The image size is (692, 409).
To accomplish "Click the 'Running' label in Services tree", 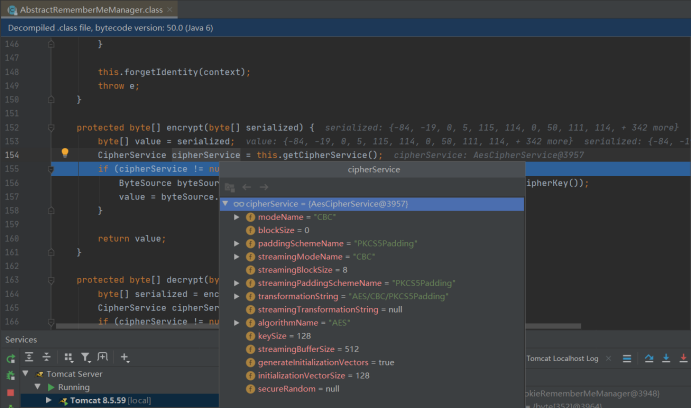I will click(x=74, y=387).
